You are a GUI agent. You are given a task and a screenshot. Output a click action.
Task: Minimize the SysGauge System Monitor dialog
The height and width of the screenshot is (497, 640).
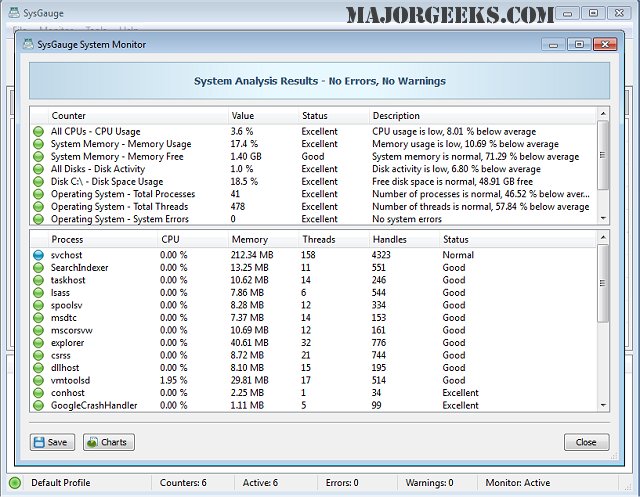(553, 44)
